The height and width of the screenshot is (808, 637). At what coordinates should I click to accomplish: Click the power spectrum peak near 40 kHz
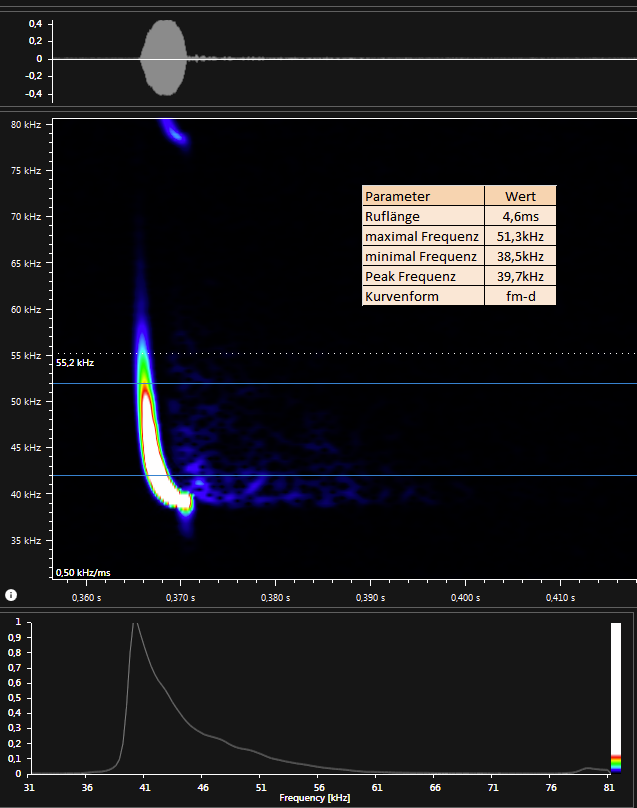click(x=134, y=626)
